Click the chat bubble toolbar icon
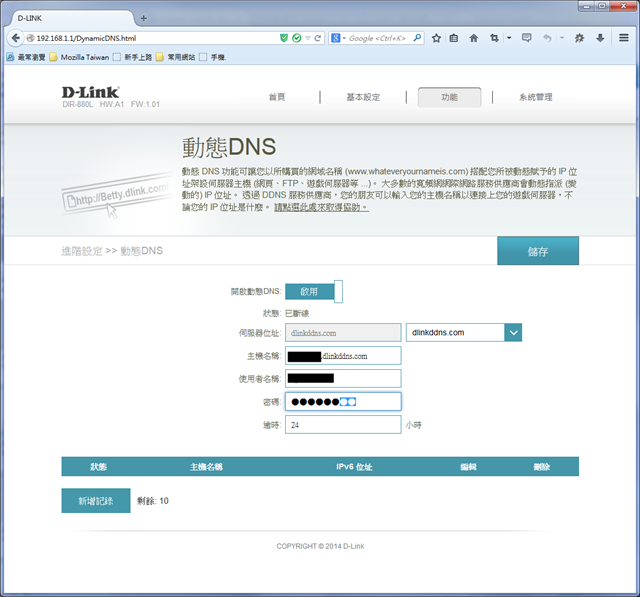Image resolution: width=640 pixels, height=597 pixels. (x=527, y=38)
